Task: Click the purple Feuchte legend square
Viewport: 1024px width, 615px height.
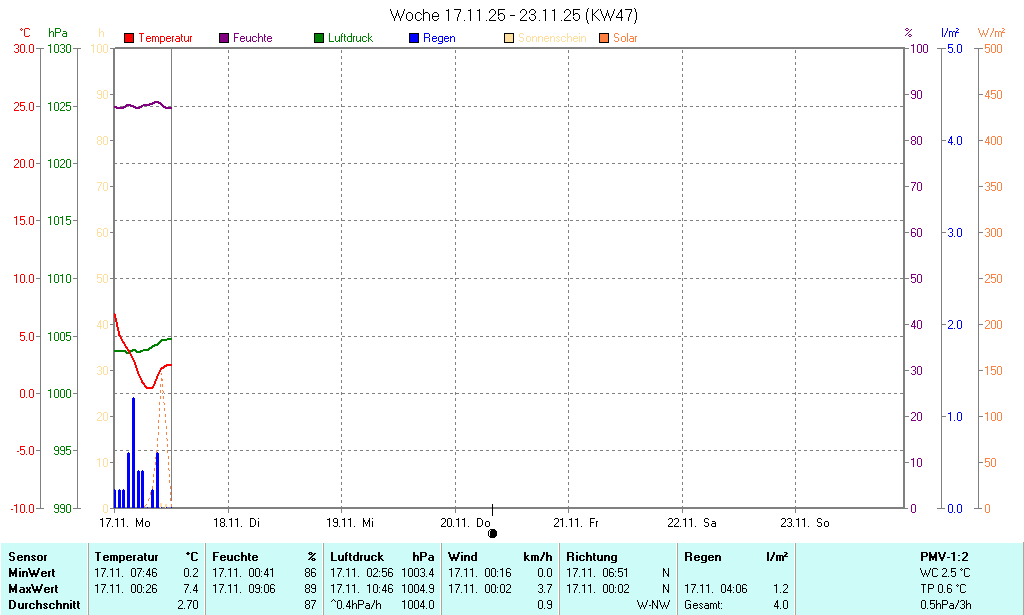Action: coord(224,38)
